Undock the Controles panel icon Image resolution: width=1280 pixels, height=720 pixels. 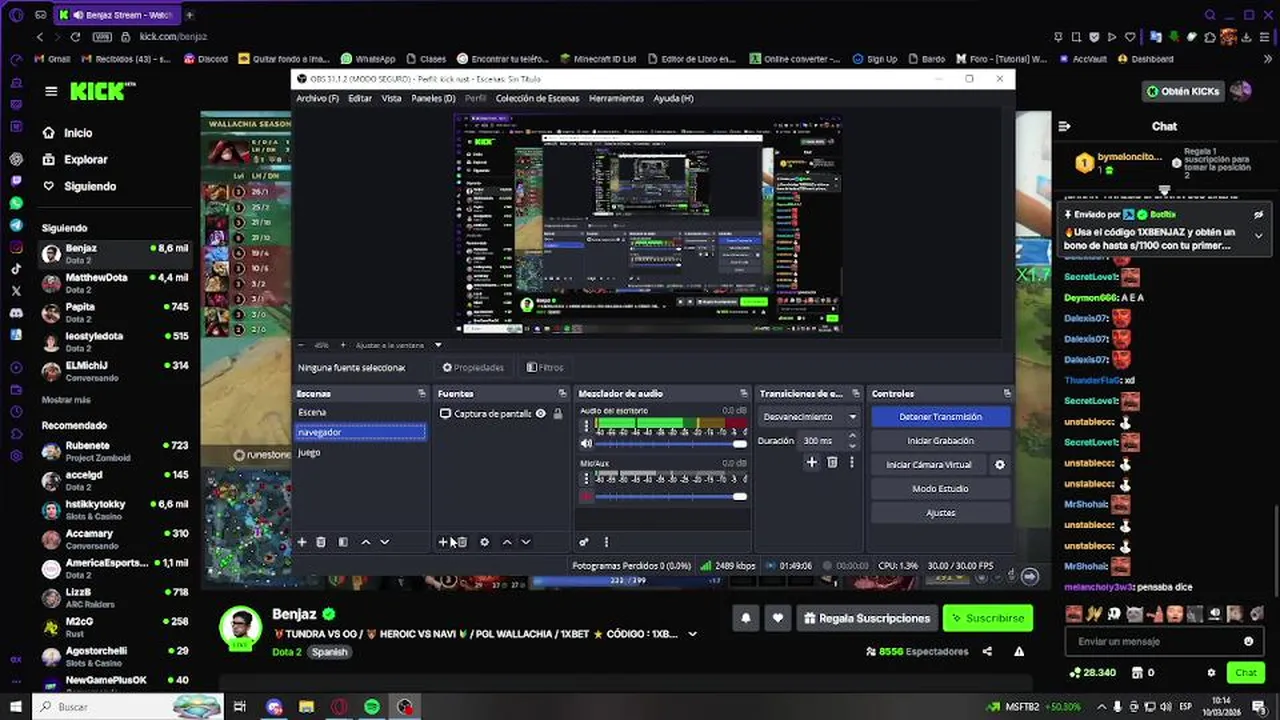click(1007, 394)
